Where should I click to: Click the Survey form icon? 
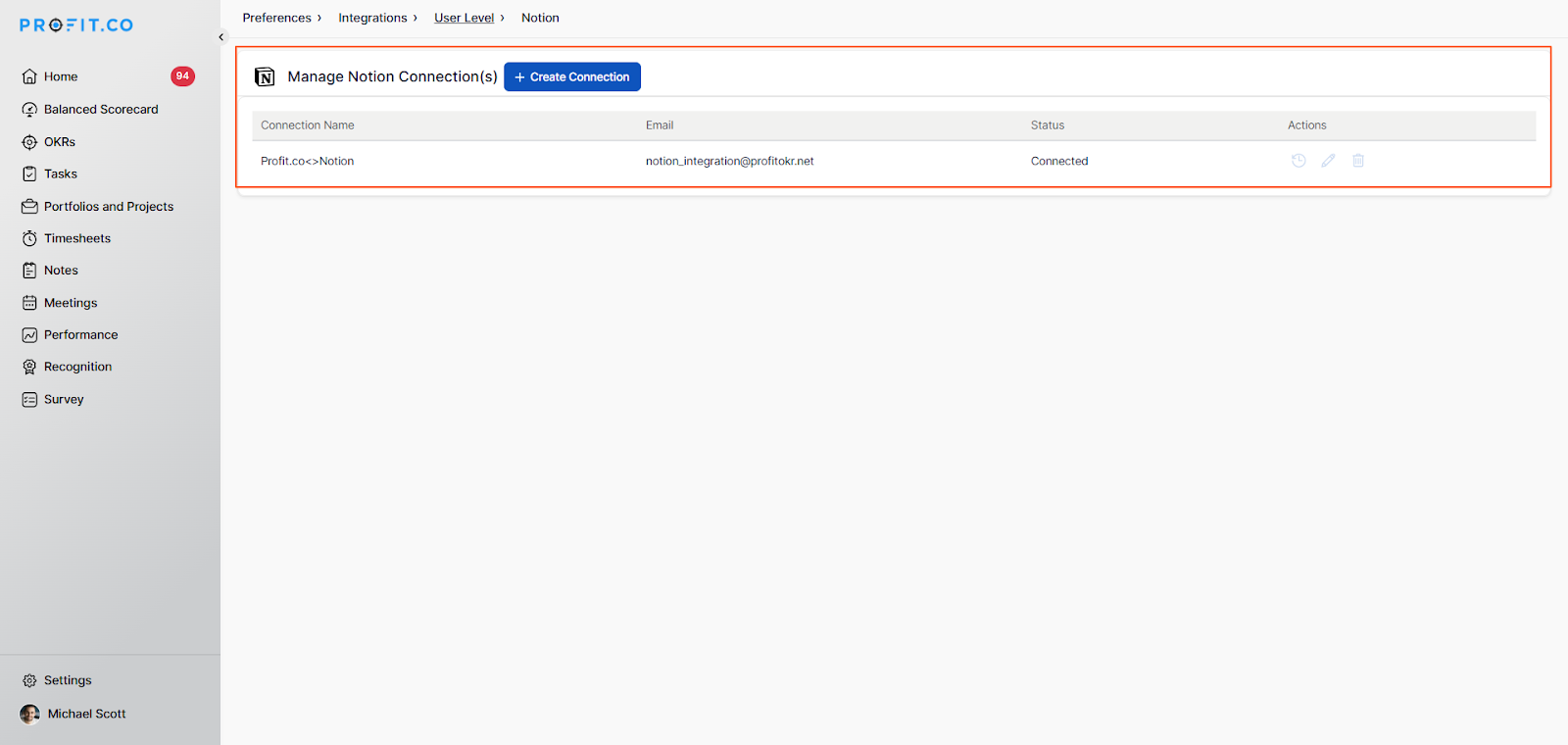click(29, 400)
